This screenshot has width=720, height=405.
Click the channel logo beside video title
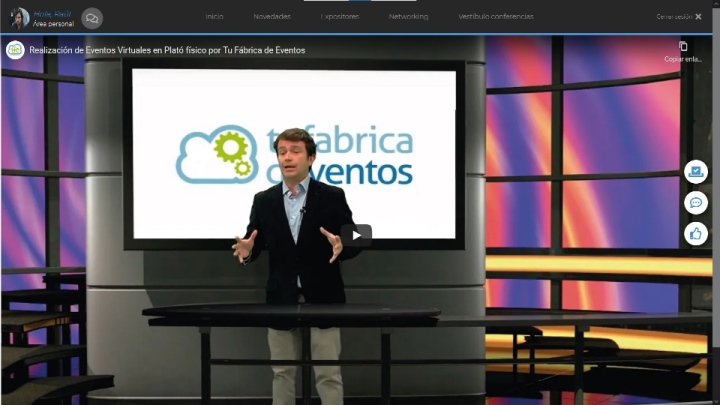[15, 50]
